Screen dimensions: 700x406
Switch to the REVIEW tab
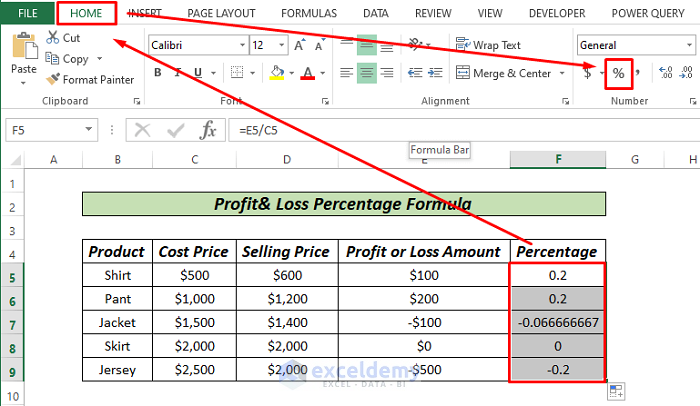(433, 13)
